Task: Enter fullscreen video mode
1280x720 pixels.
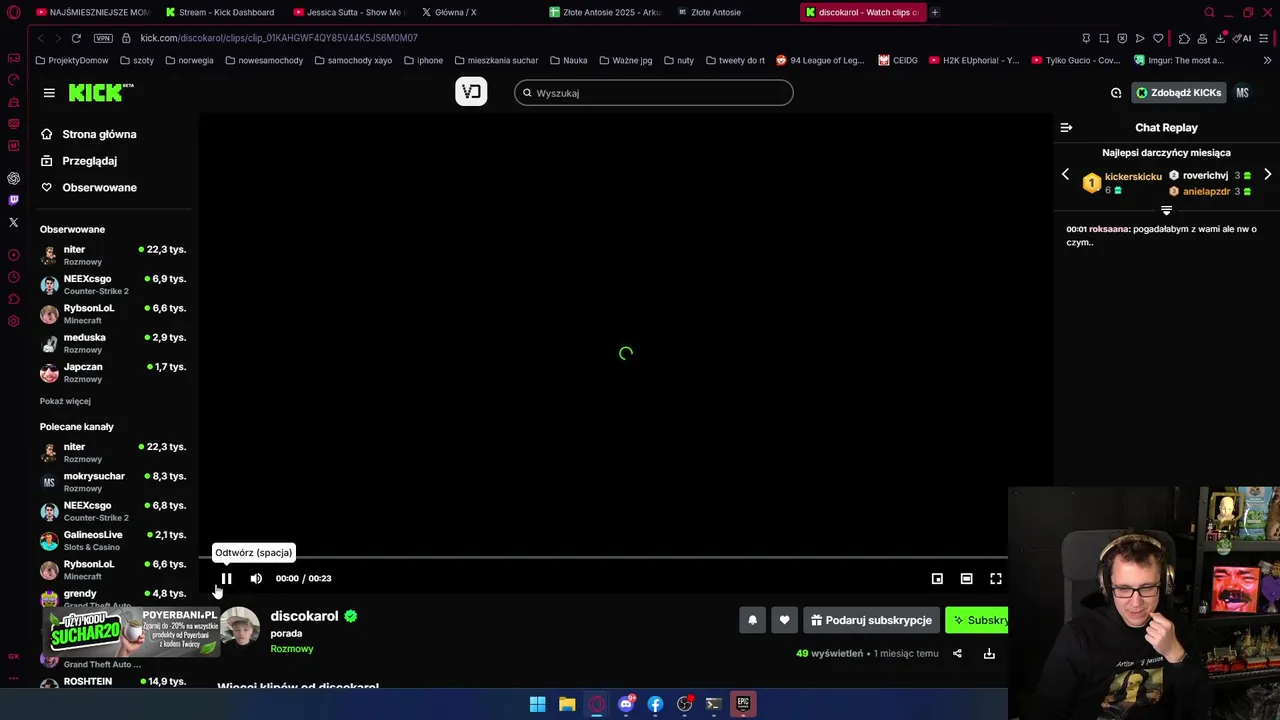Action: click(996, 578)
